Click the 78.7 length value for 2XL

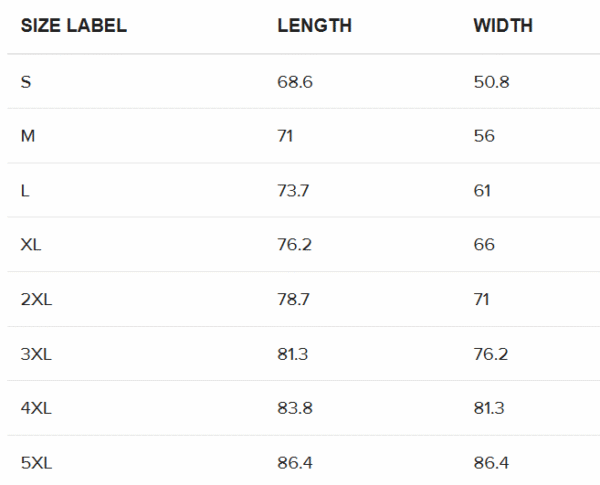[x=293, y=299]
